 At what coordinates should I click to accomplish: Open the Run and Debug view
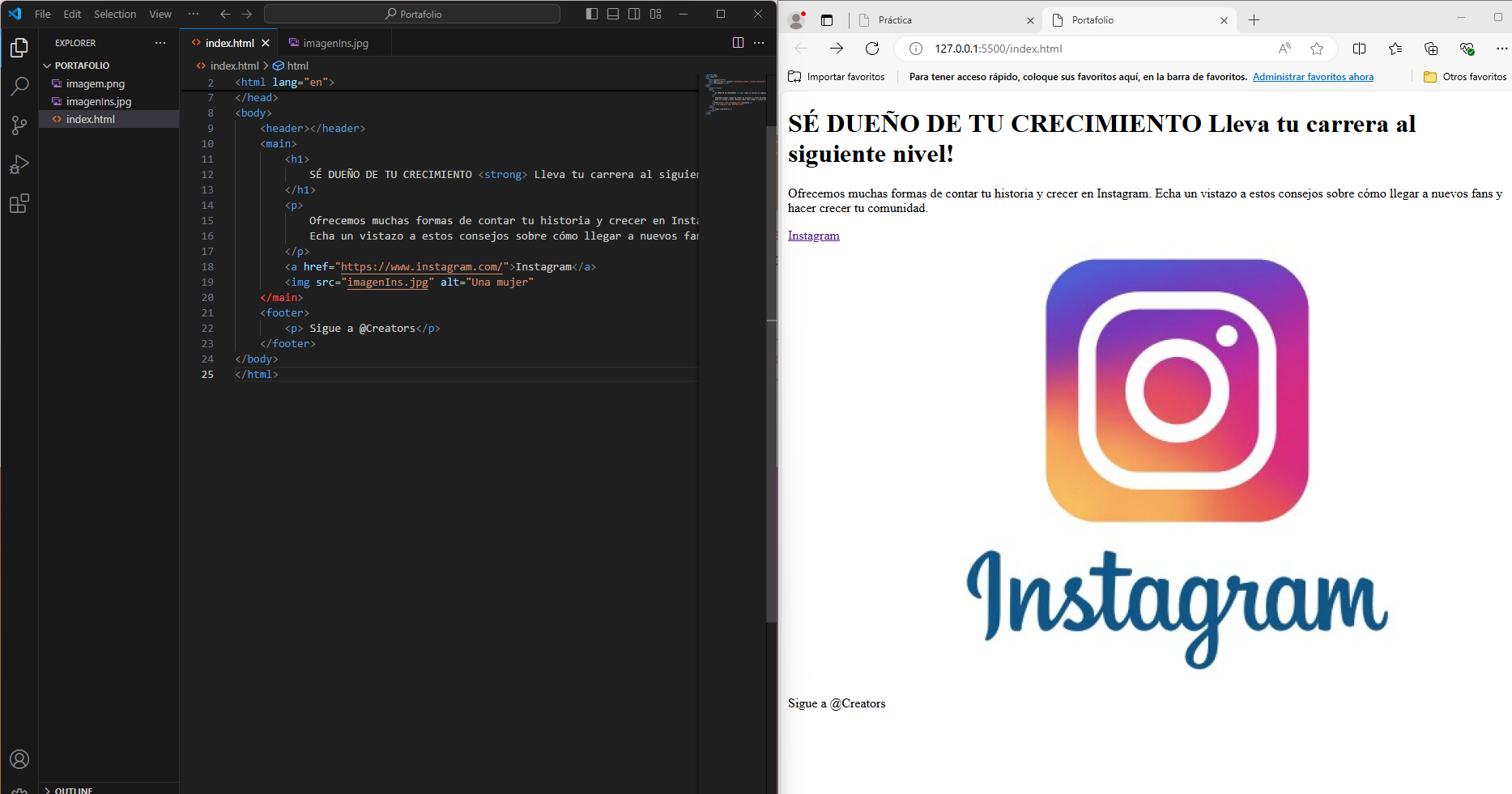coord(19,164)
